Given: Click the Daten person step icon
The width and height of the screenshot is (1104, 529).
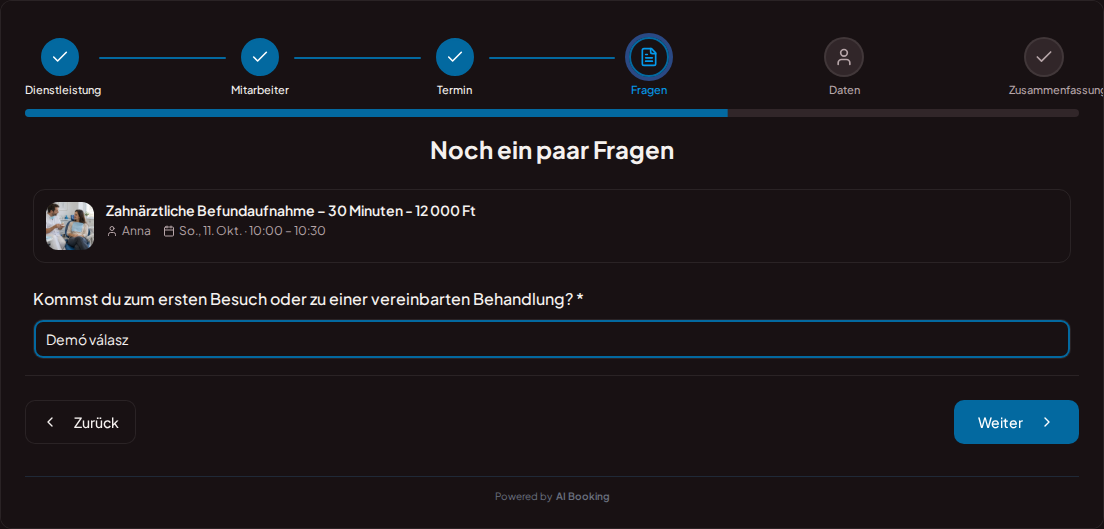Looking at the screenshot, I should tap(843, 57).
